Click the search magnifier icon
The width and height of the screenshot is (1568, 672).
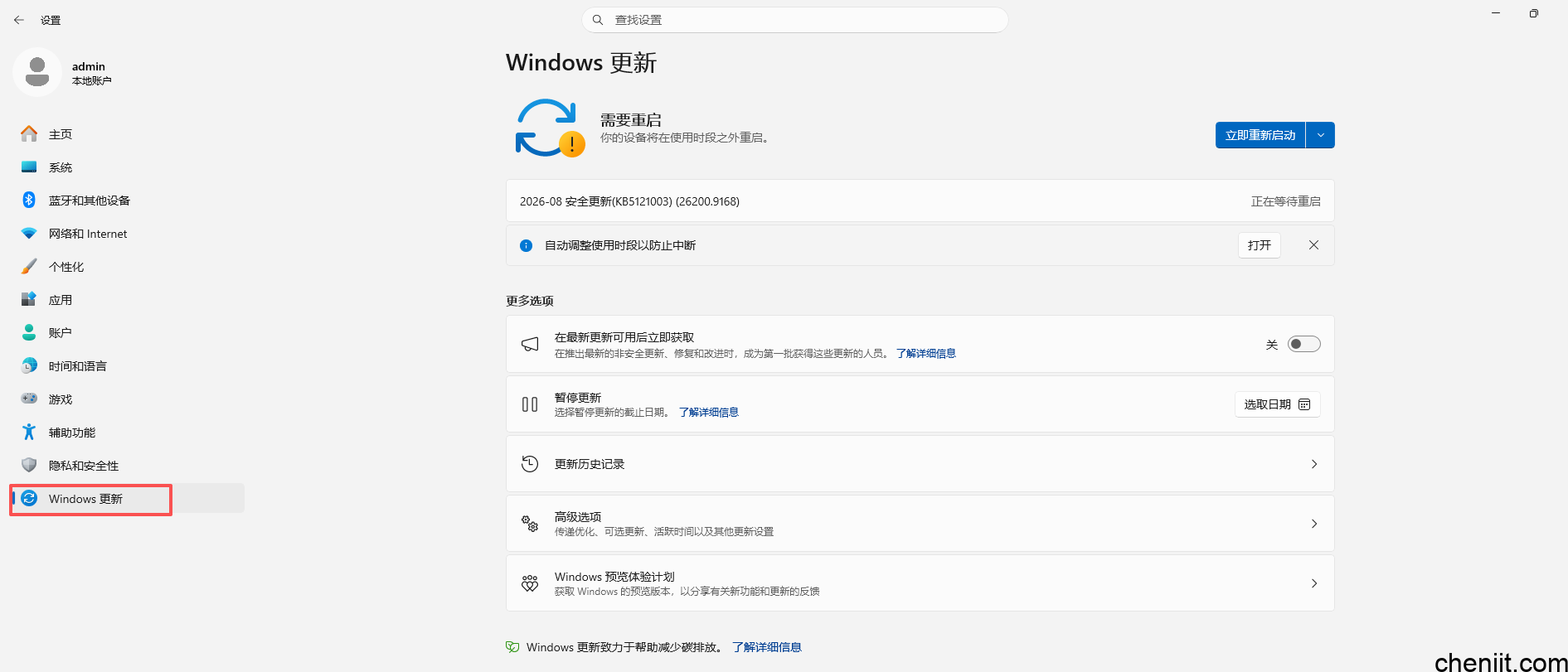pos(598,20)
